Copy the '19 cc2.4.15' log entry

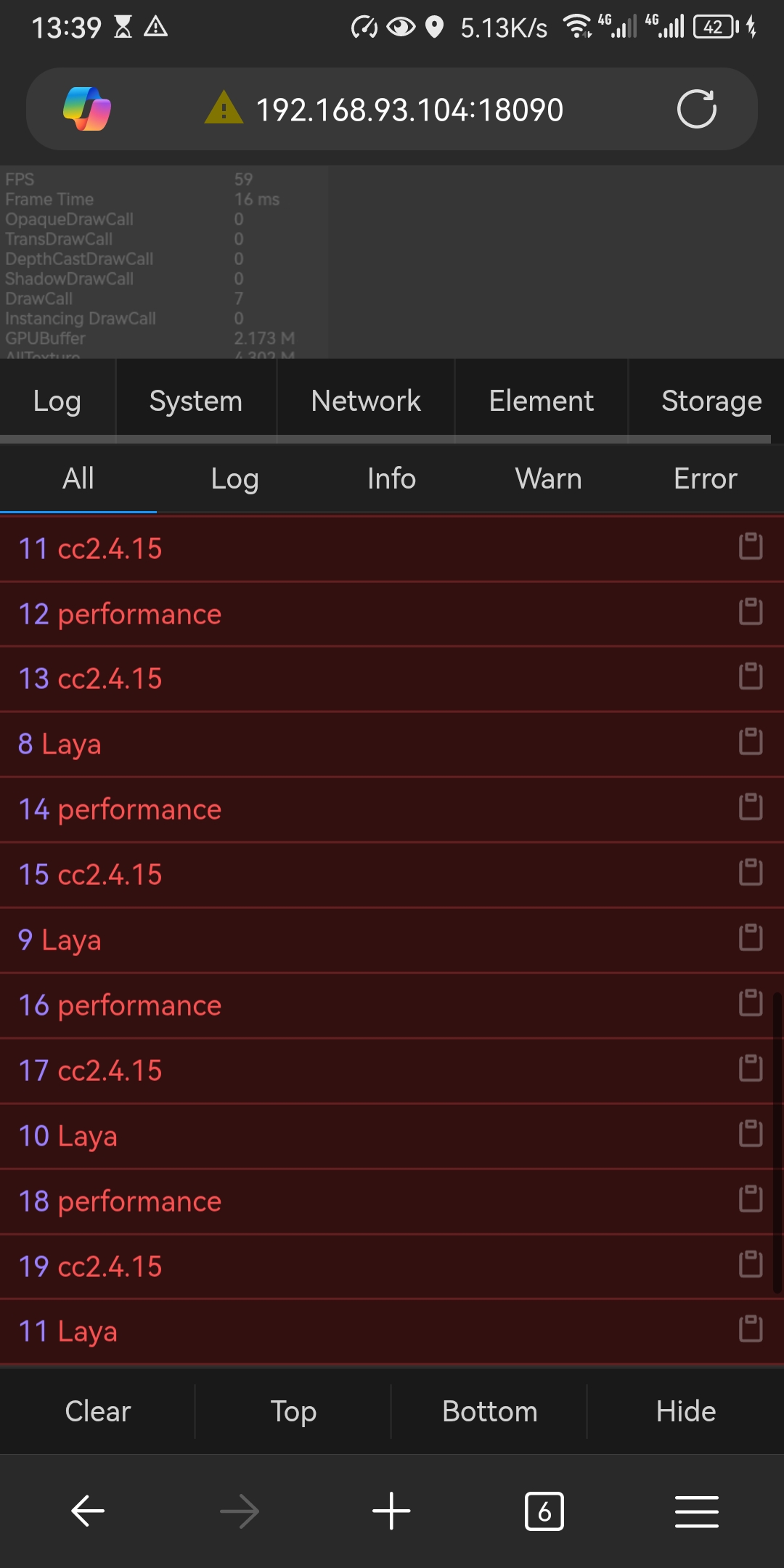tap(751, 1265)
